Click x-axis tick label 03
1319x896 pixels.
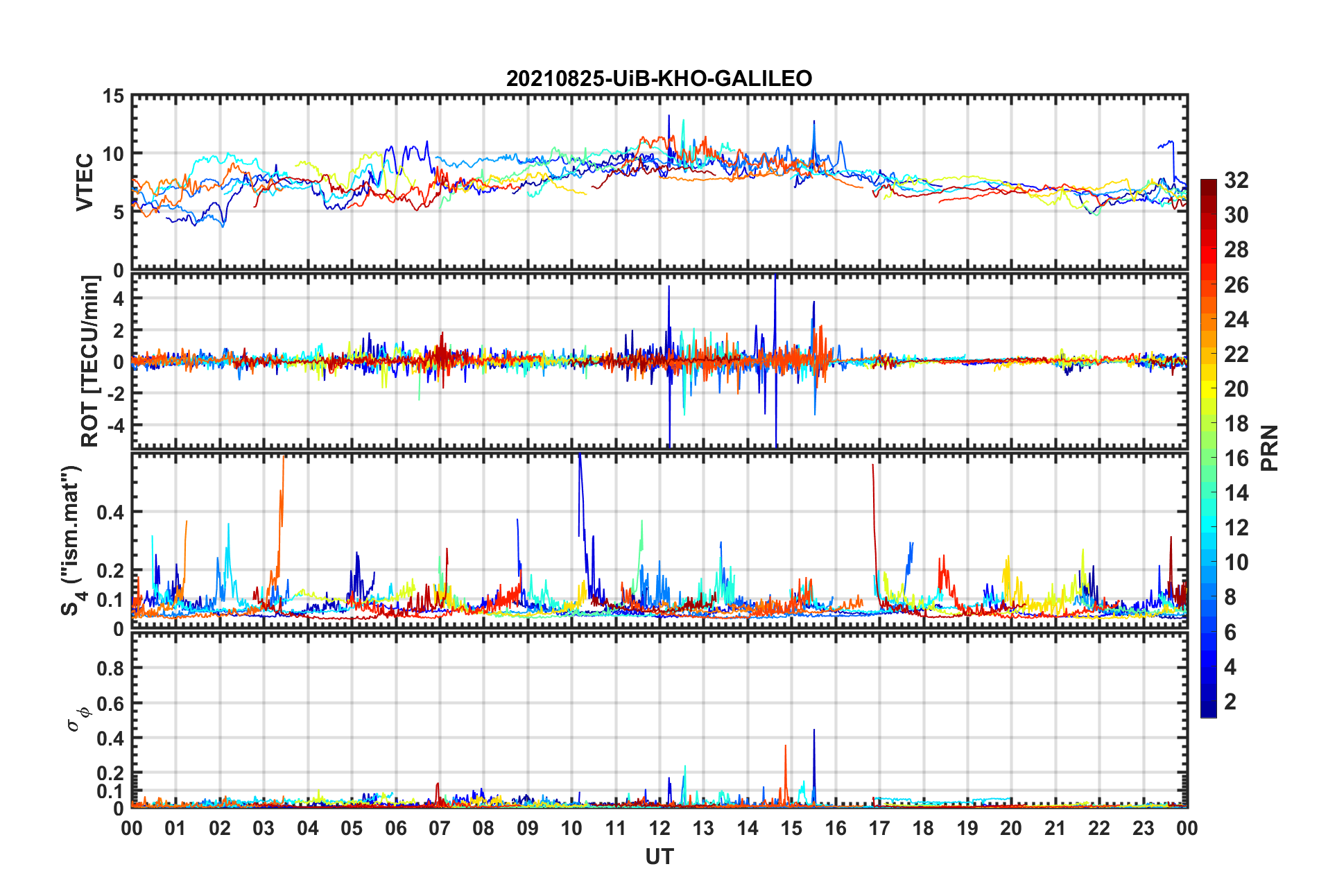(264, 828)
